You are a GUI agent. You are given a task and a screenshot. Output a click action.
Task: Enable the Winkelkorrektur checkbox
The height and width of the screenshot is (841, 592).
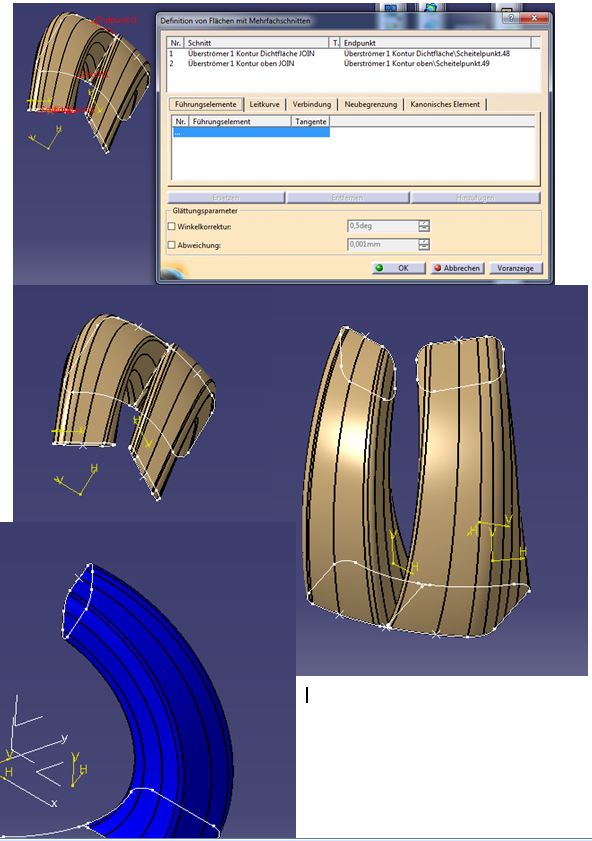[x=172, y=226]
